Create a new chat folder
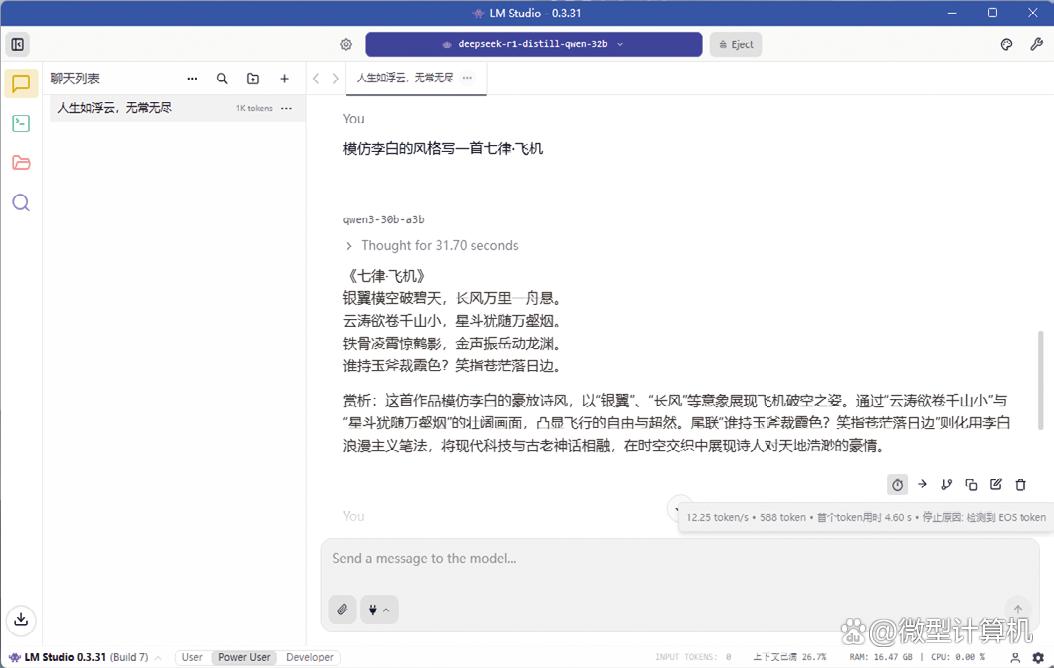The height and width of the screenshot is (668, 1054). coord(253,79)
